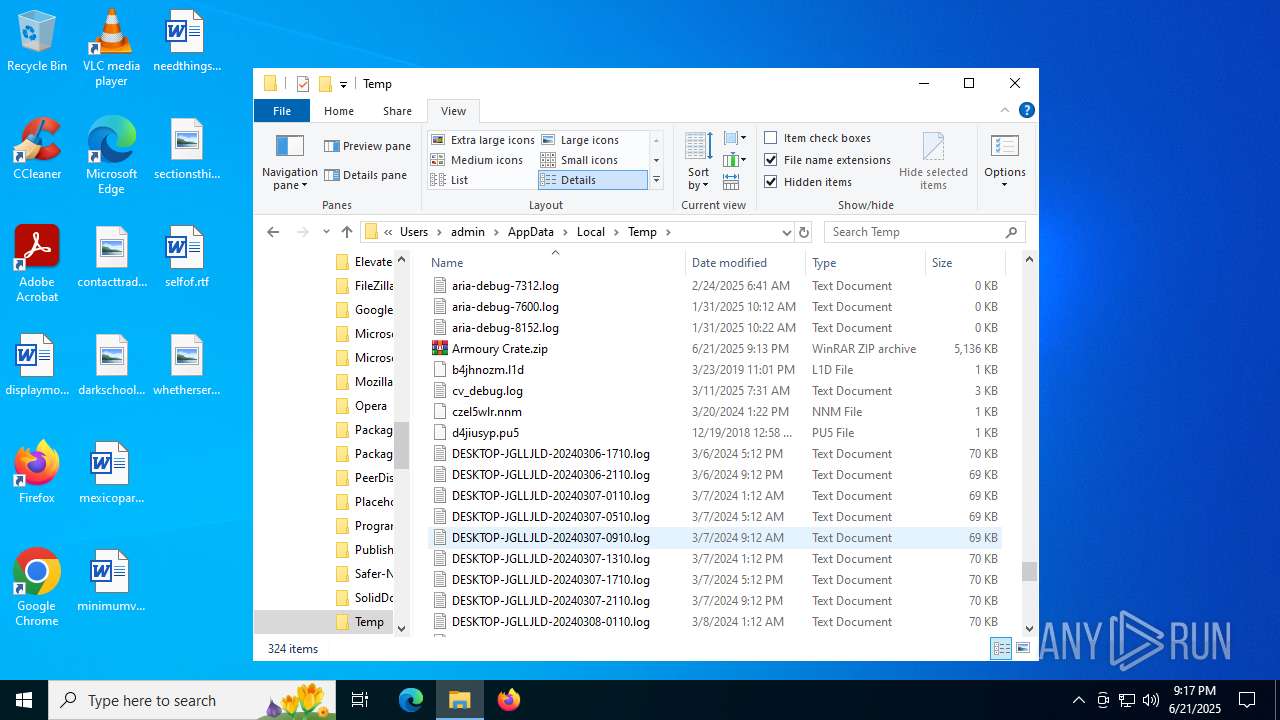Sort by the Type column
The image size is (1280, 720).
[865, 263]
